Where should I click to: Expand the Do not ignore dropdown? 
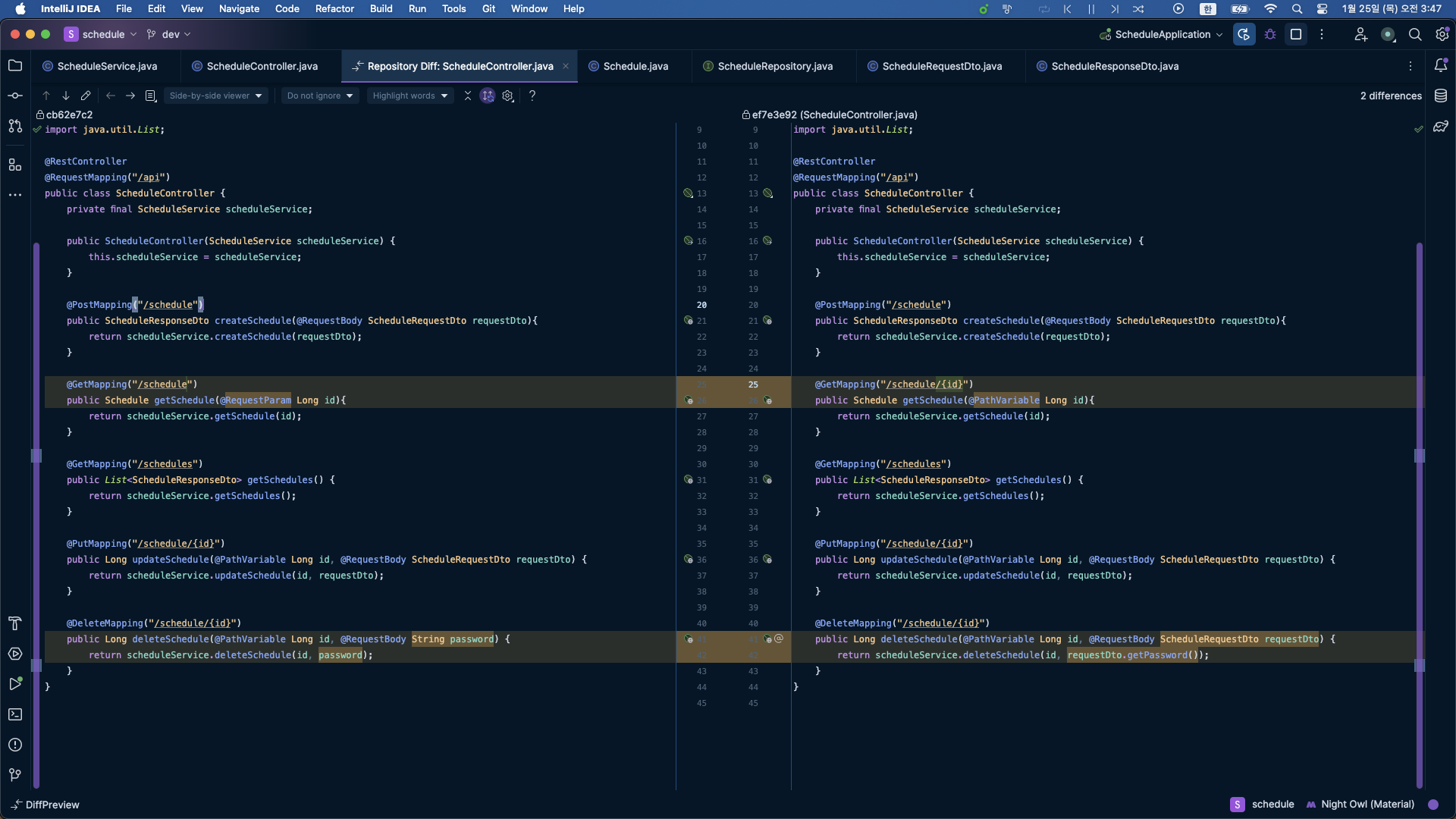(x=319, y=96)
